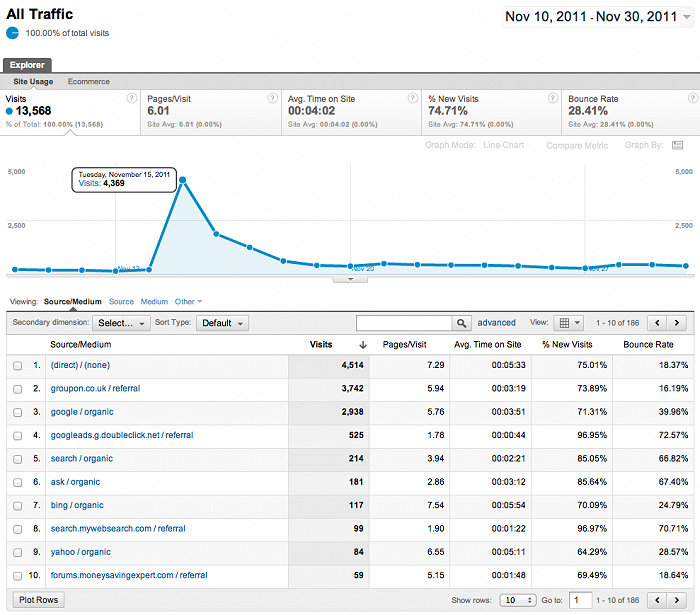Sort by Pages/Visit column header
The height and width of the screenshot is (615, 700).
tap(404, 345)
